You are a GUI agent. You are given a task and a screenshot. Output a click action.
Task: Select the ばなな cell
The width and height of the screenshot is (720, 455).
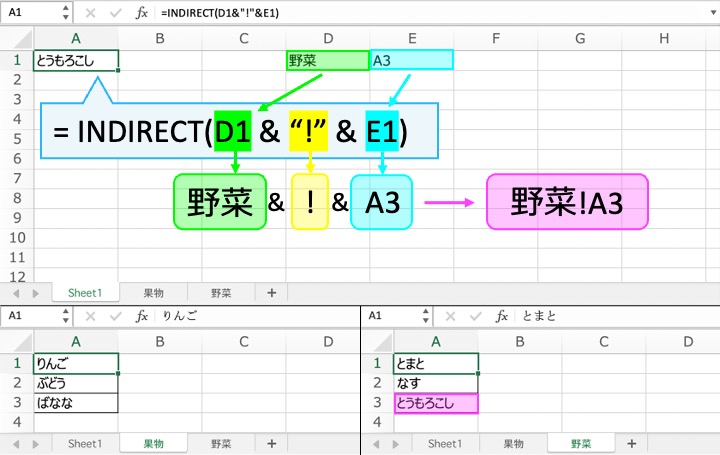76,403
